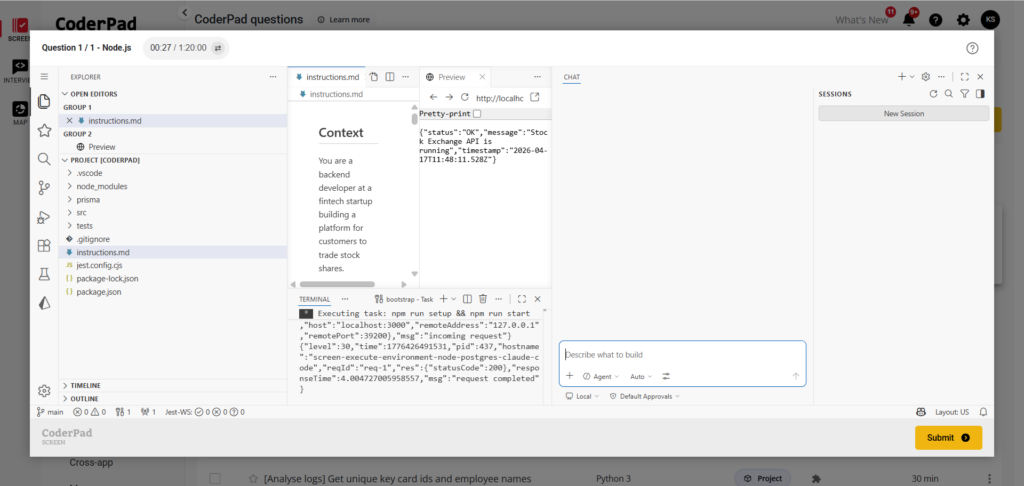Split the instructions.md editor to the right

389,76
